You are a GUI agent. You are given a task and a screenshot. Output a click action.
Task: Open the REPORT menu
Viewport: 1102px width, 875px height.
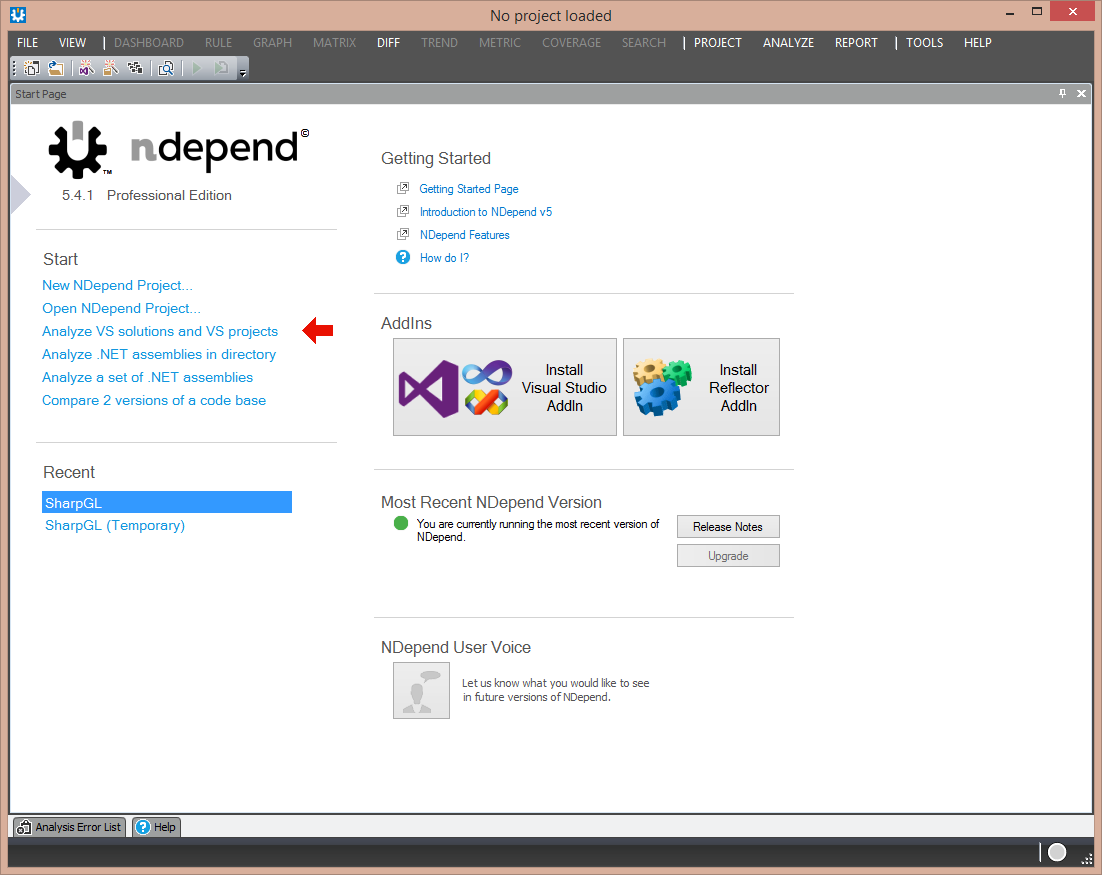tap(856, 43)
